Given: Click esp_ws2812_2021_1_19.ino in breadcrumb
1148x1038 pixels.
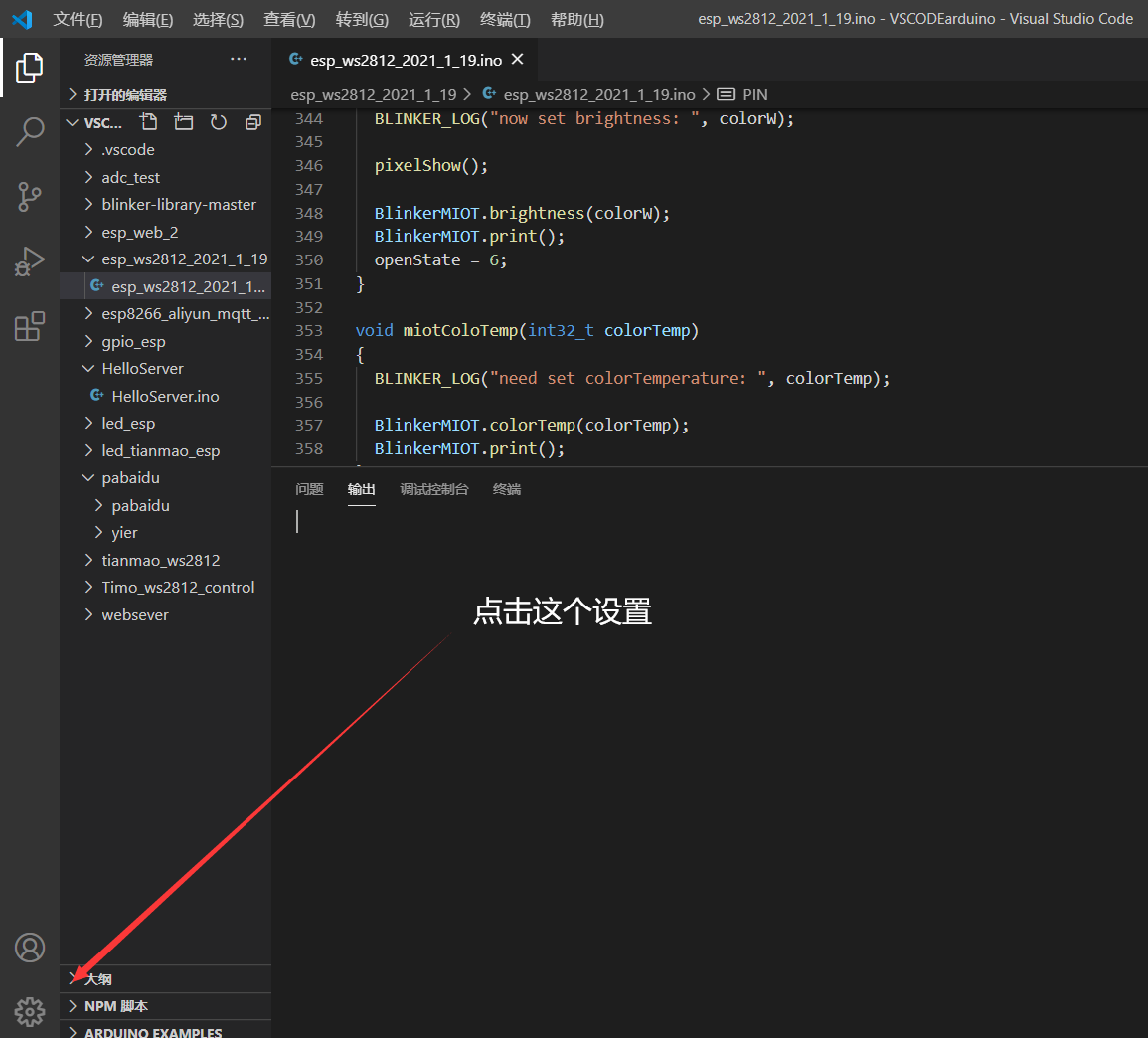Looking at the screenshot, I should click(599, 94).
